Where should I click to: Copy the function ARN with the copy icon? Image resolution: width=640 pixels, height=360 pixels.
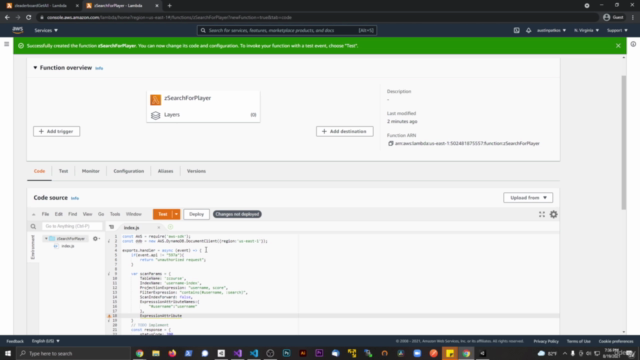[391, 144]
